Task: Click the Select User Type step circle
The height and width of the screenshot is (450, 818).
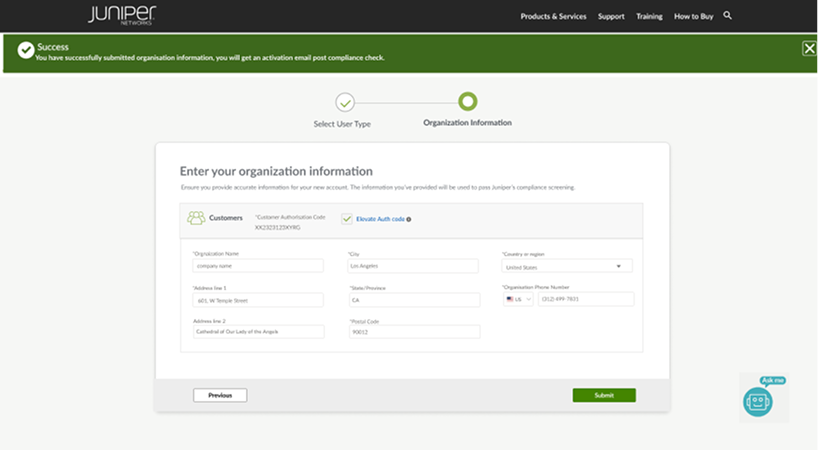Action: coord(345,103)
